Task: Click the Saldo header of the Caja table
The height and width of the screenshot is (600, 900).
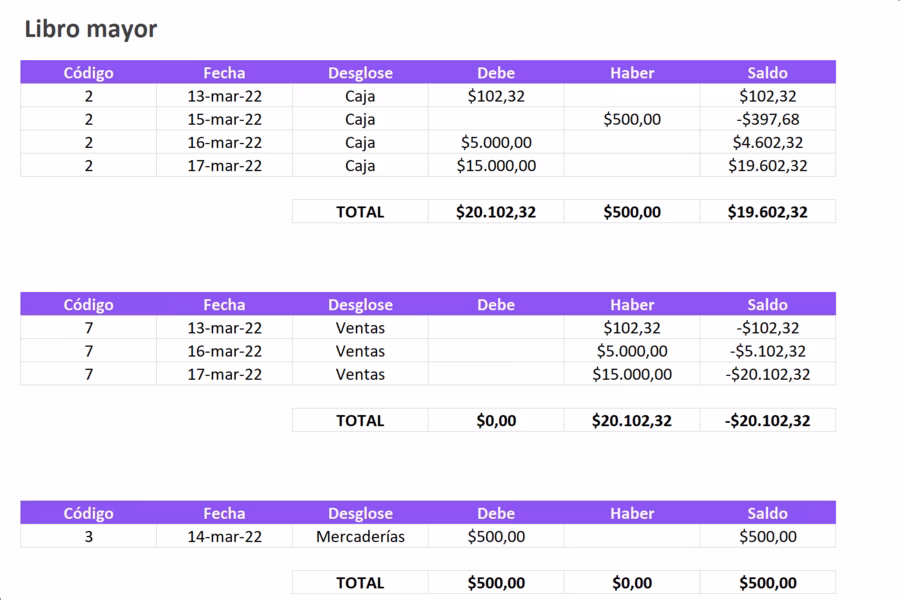Action: [767, 72]
